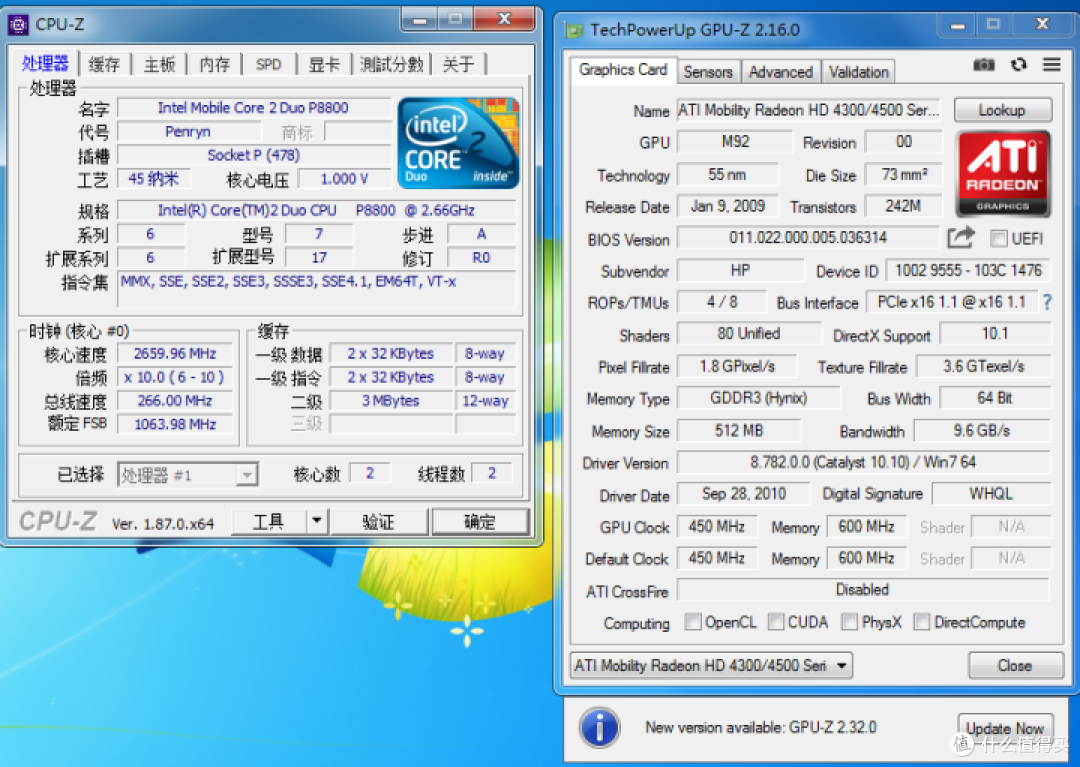Click the Release Date Jan 9, 2009 value
Viewport: 1080px width, 767px height.
(x=727, y=206)
